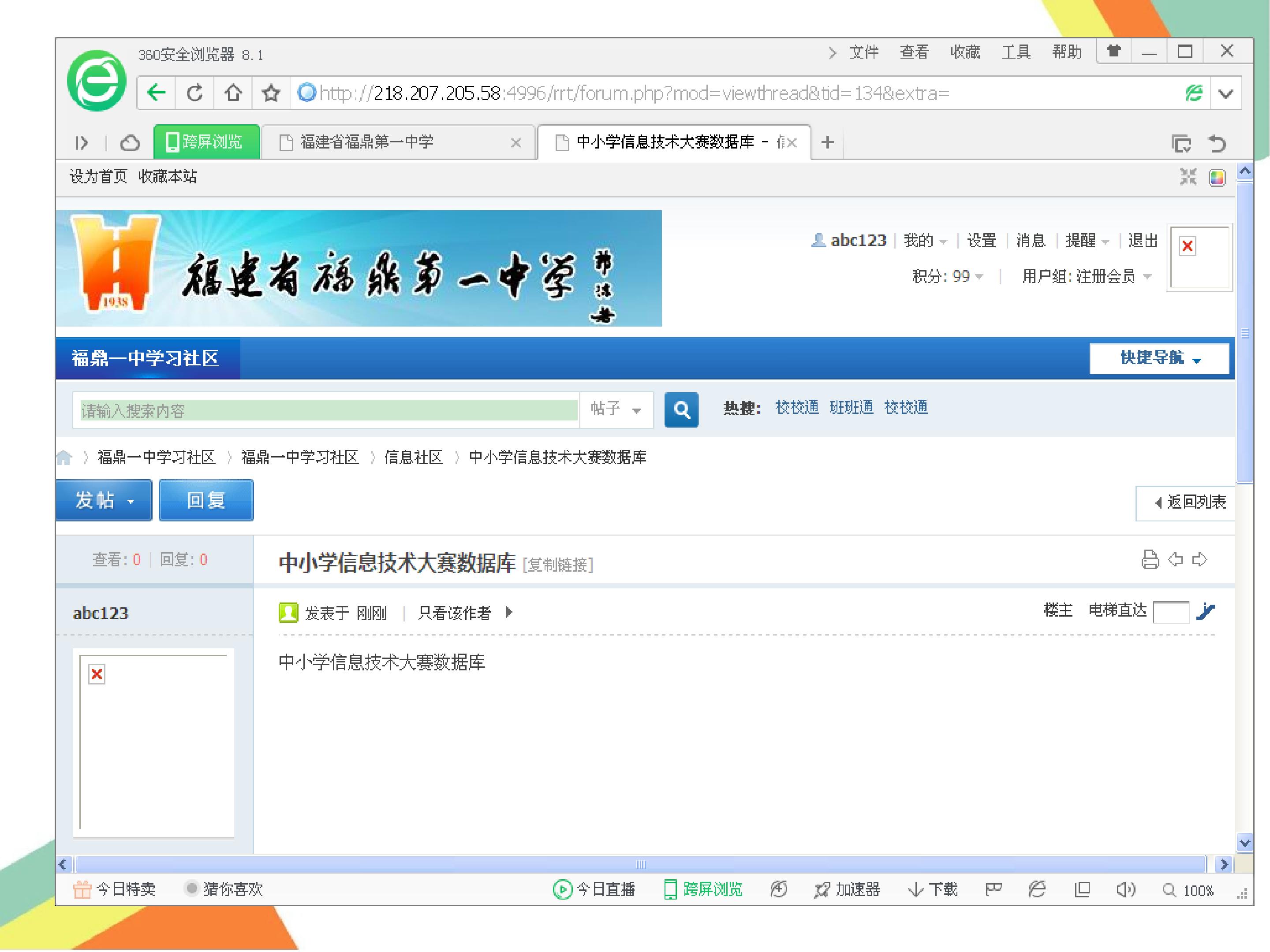
Task: Click the elevator jump arrow icon
Action: pyautogui.click(x=1206, y=612)
